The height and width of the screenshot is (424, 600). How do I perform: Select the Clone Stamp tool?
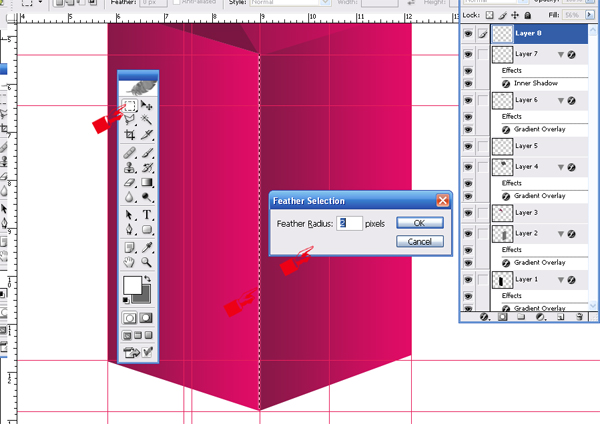click(130, 168)
